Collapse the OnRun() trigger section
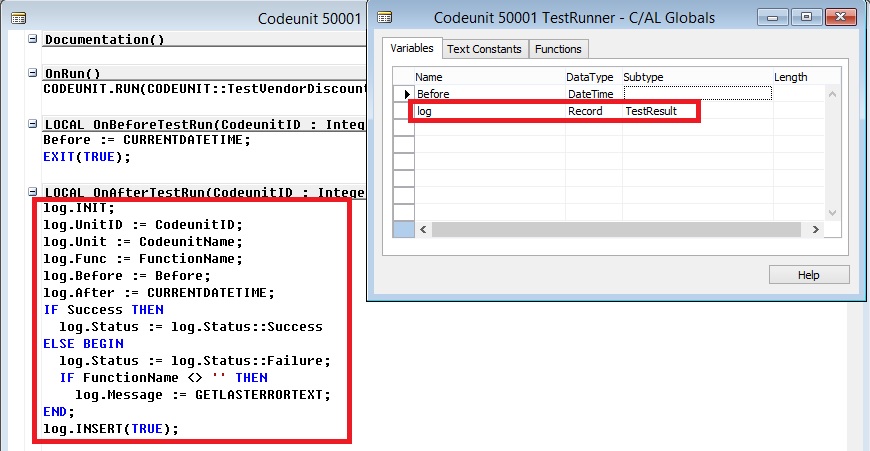 point(34,73)
